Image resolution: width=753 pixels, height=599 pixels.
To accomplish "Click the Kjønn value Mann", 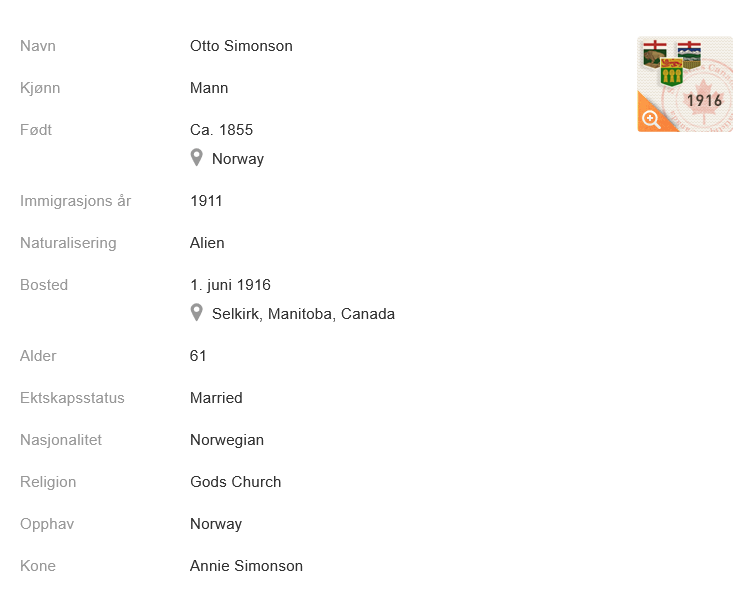I will (x=209, y=88).
